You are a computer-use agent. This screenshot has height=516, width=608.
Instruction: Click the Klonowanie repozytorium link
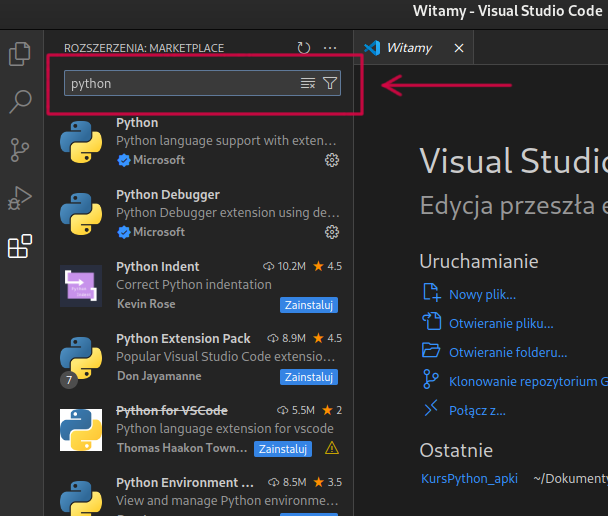[528, 381]
